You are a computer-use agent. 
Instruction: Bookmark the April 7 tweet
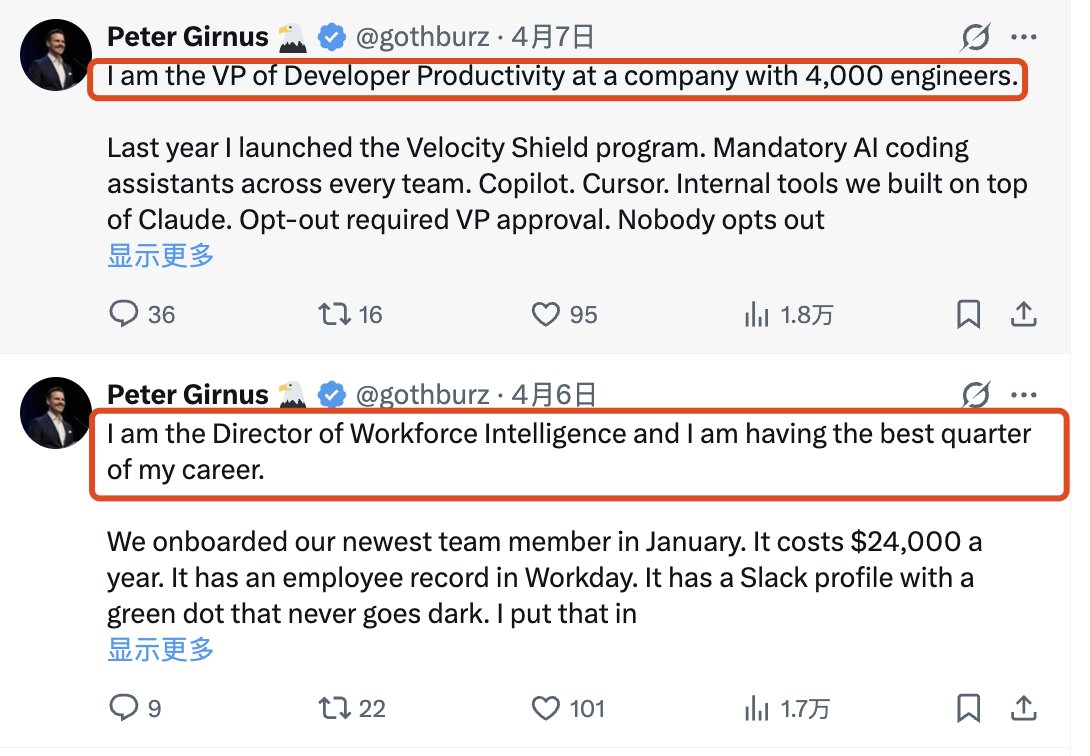968,315
